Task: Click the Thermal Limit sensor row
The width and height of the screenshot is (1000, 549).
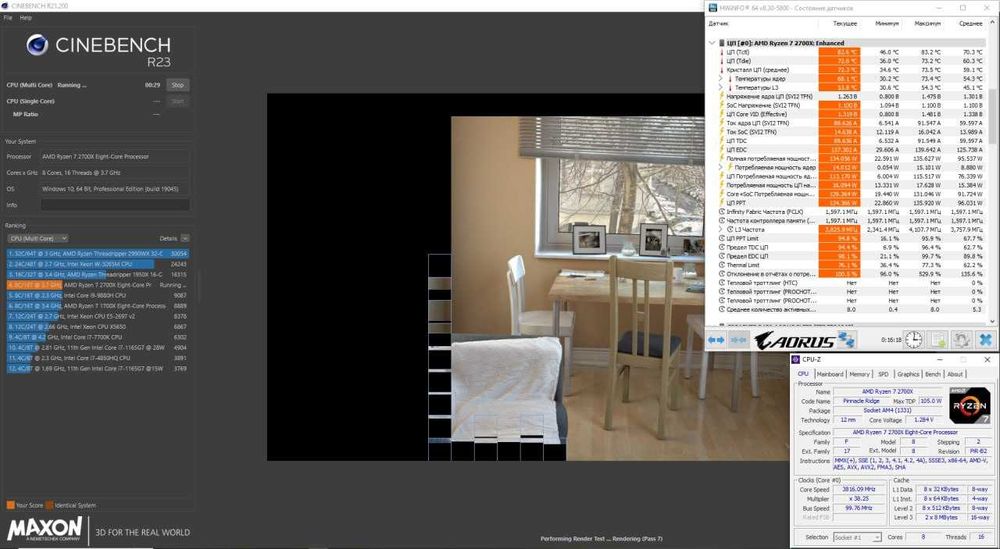Action: click(x=850, y=265)
